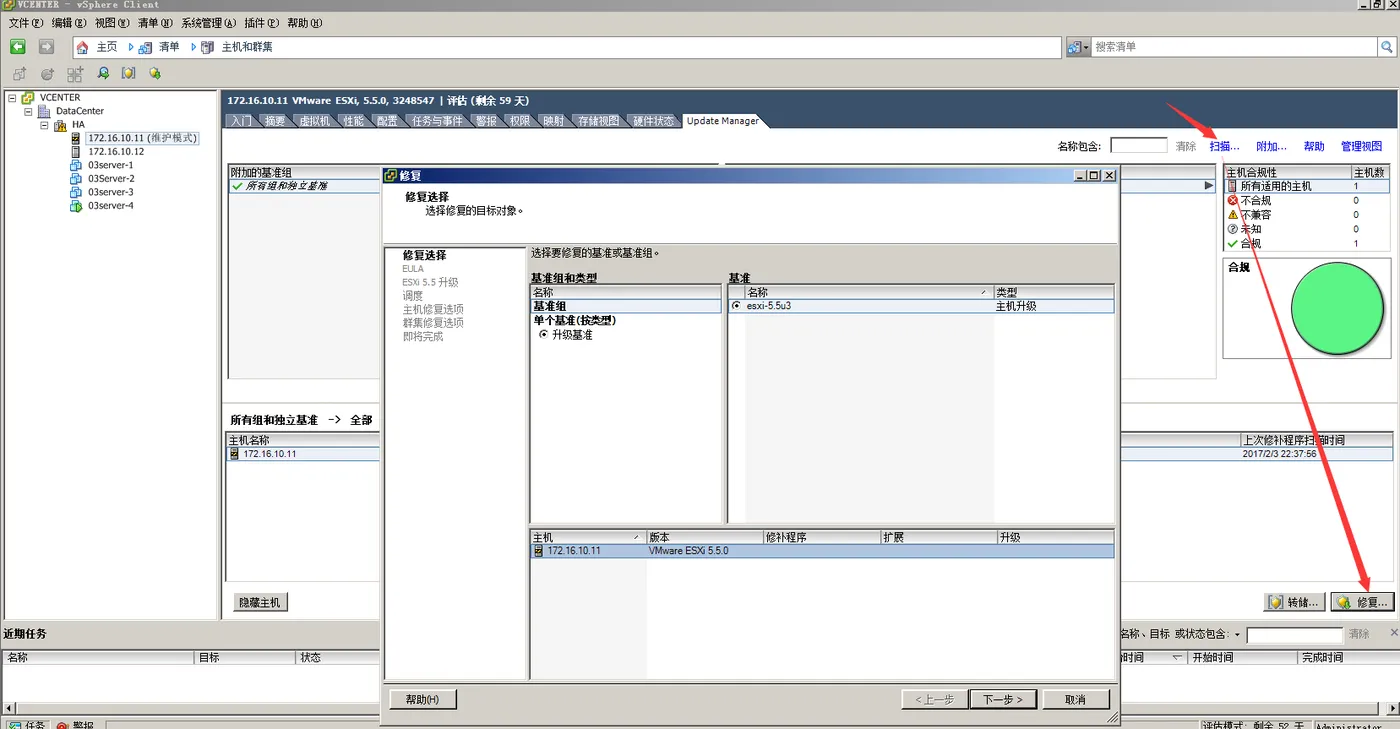
Task: Collapse the HA cluster tree node
Action: pyautogui.click(x=44, y=125)
